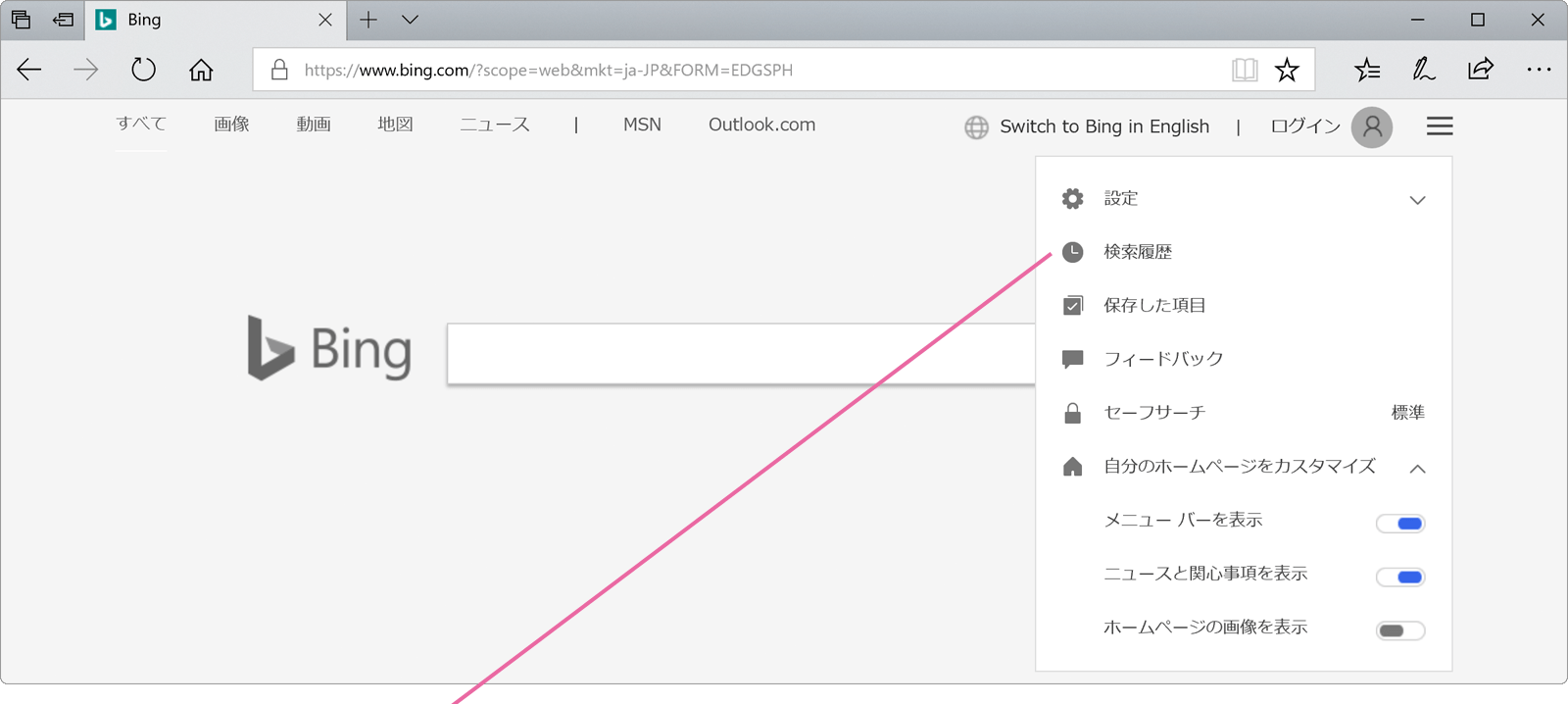Click Switch to Bing in English
This screenshot has width=1568, height=704.
pyautogui.click(x=1104, y=126)
